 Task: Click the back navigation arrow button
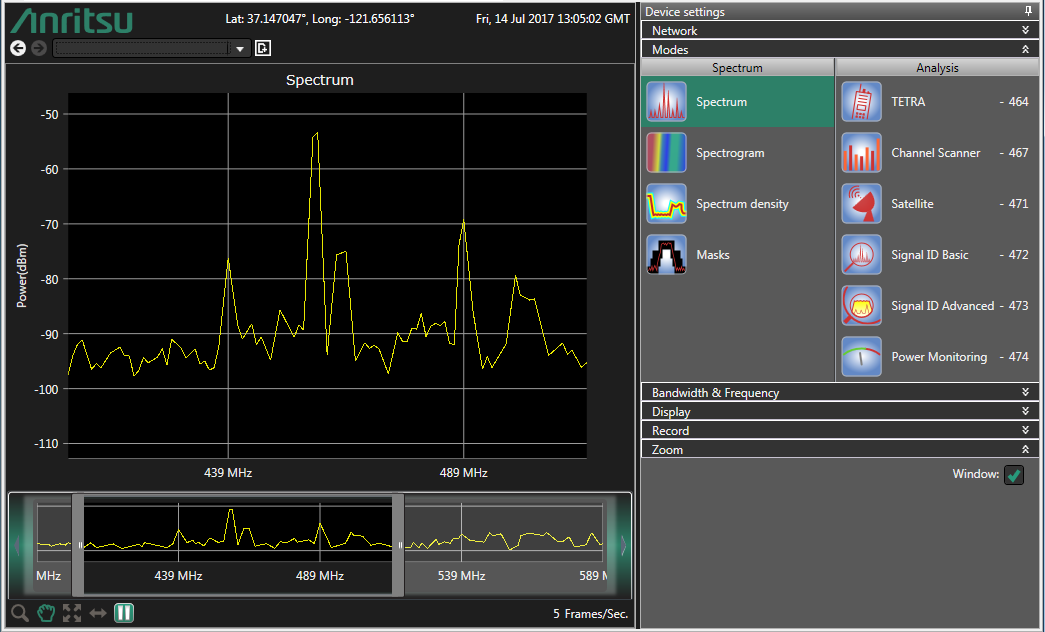18,48
